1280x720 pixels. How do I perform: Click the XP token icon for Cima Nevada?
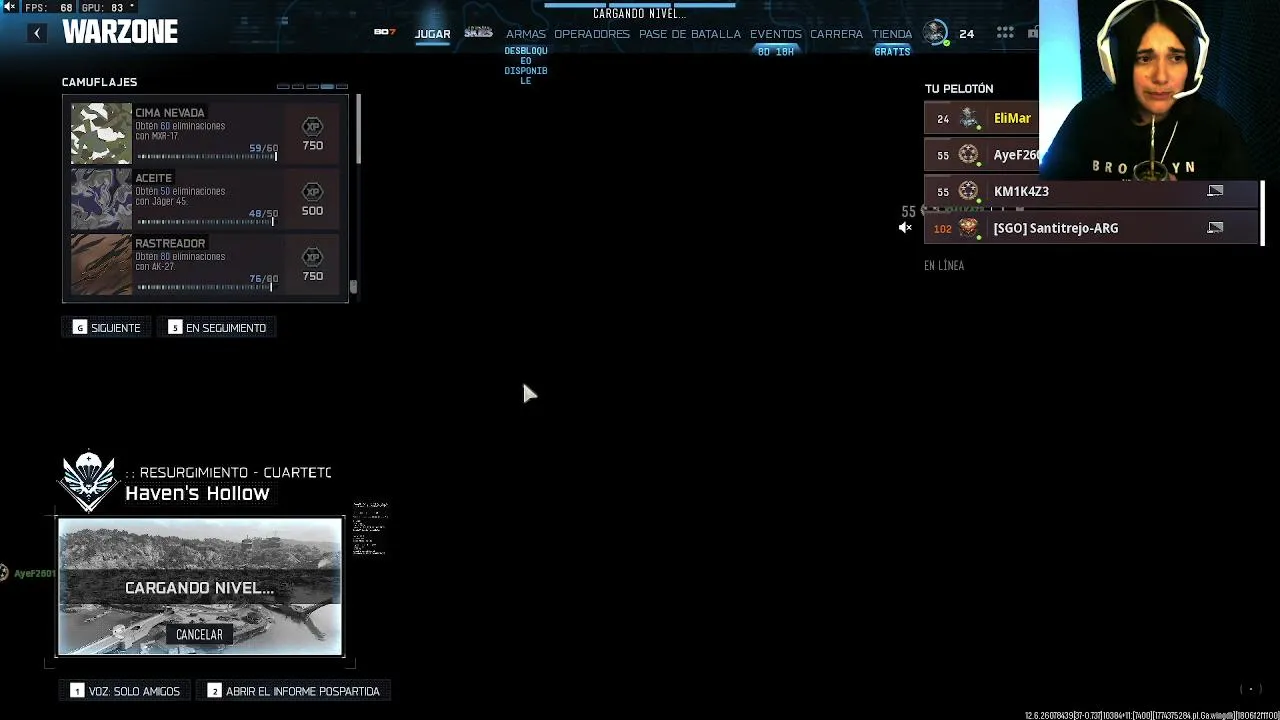point(312,127)
